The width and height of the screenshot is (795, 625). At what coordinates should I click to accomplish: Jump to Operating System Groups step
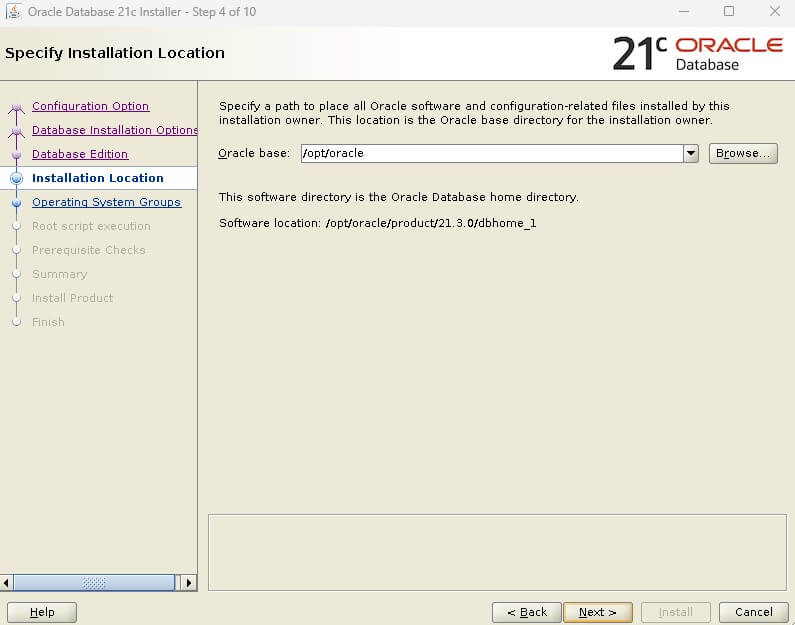click(x=106, y=202)
